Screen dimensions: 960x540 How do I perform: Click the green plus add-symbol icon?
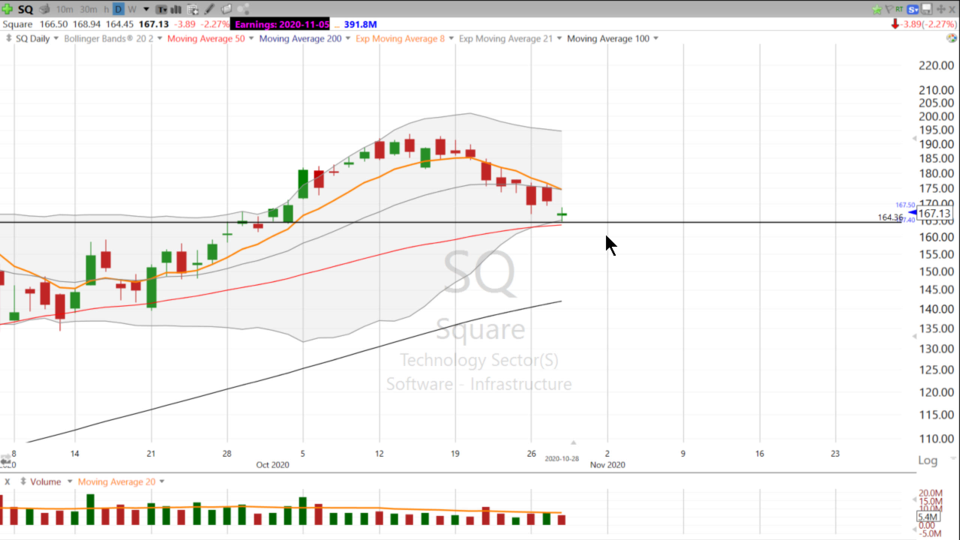tap(7, 9)
